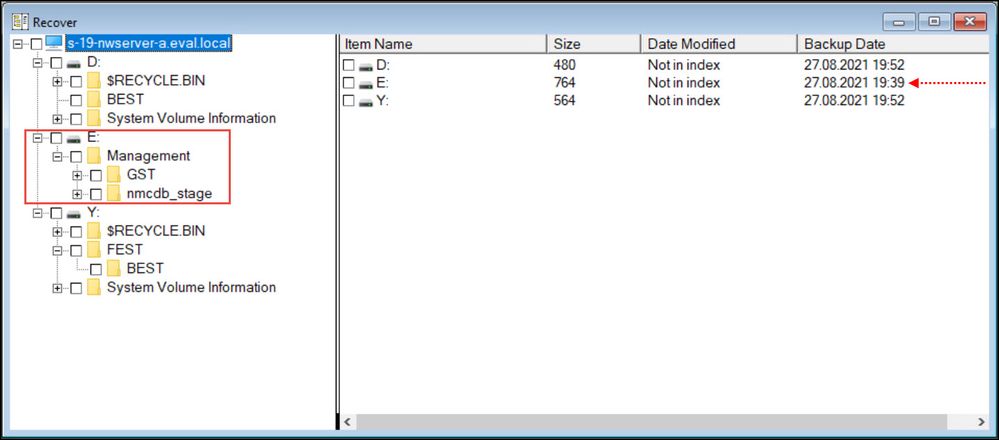Click System Volume Information folder icon under Y:

[94, 287]
